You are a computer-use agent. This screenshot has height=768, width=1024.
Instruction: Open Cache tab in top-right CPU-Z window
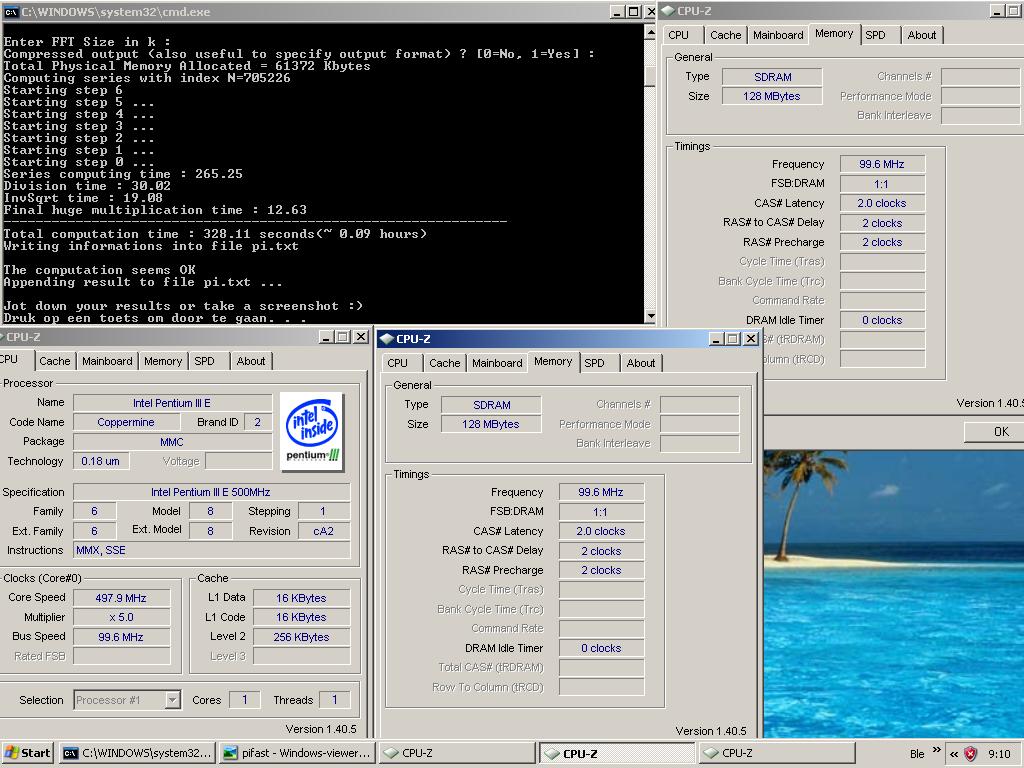pos(726,35)
